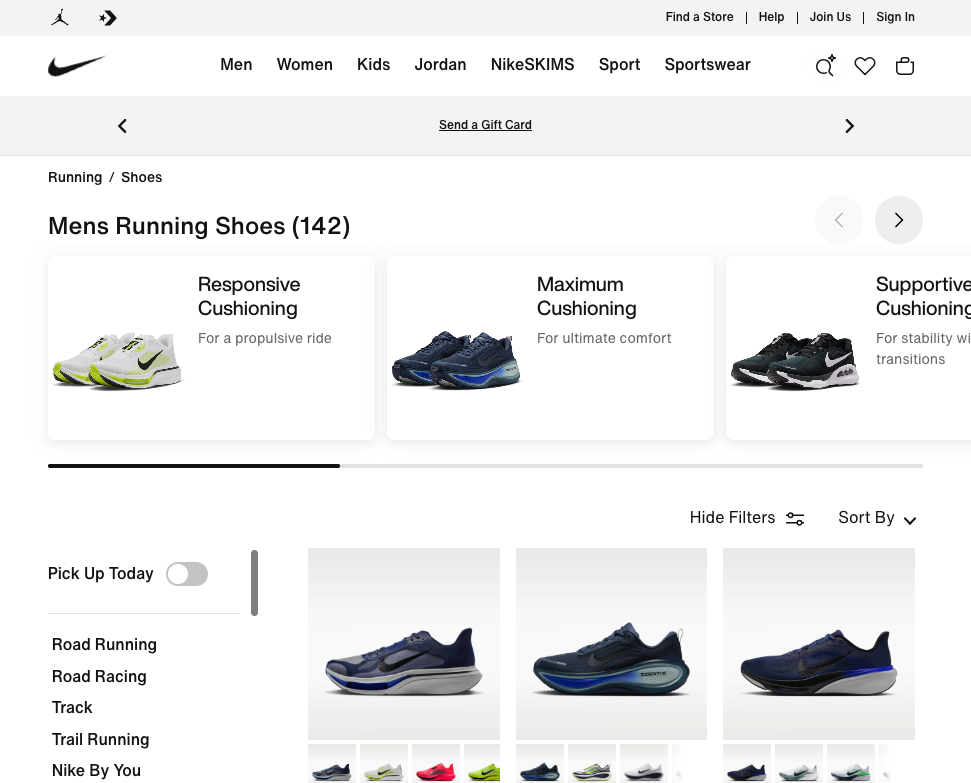The height and width of the screenshot is (783, 971).
Task: Filter by Road Racing
Action: click(x=99, y=676)
